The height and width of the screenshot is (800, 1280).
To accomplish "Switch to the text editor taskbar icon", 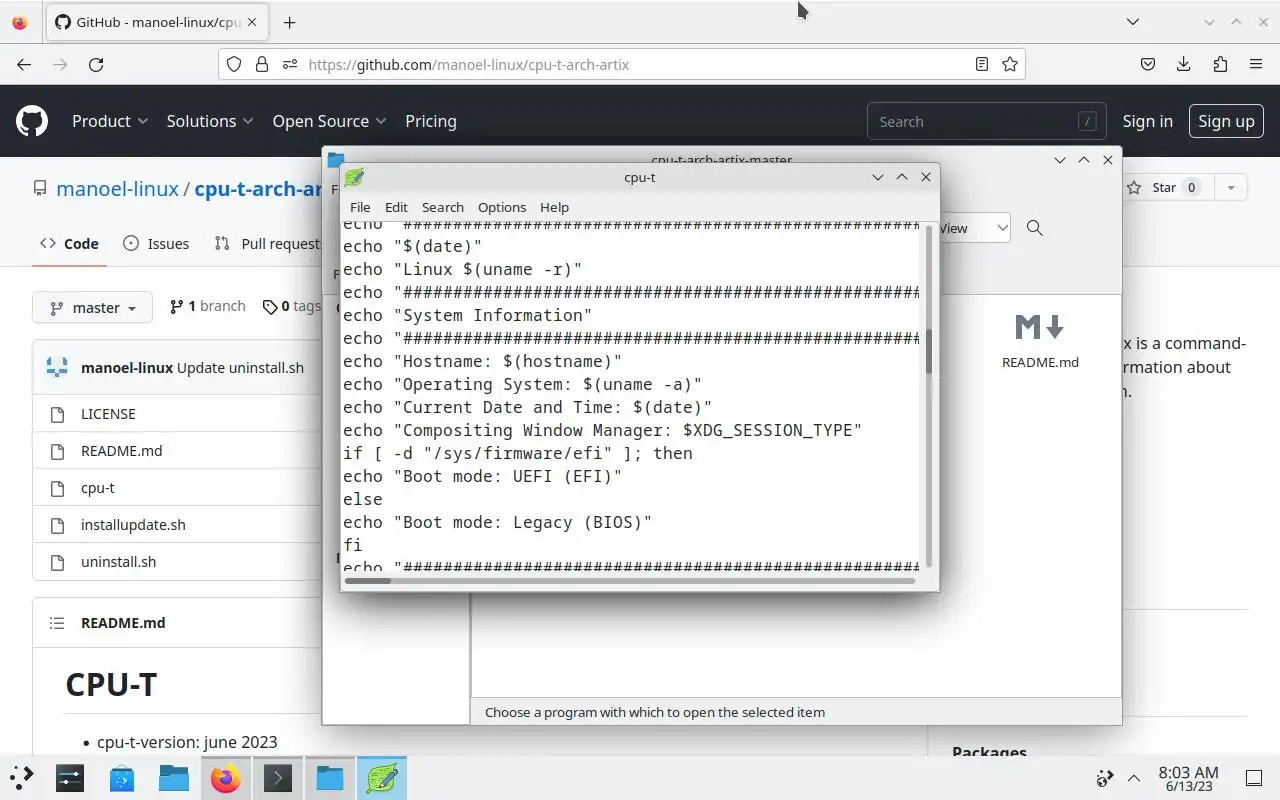I will (x=381, y=777).
